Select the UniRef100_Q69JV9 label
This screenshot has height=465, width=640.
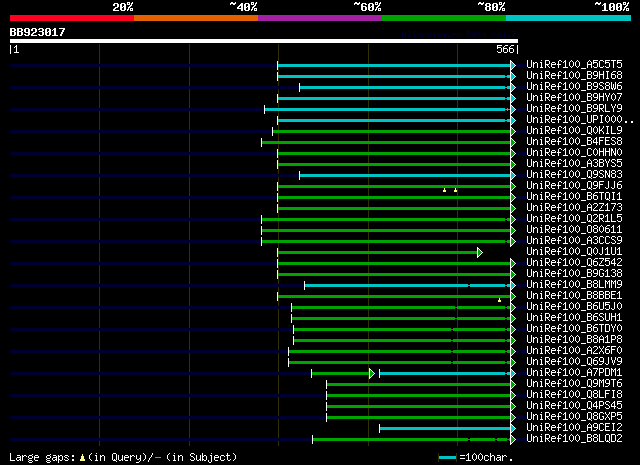coord(574,362)
